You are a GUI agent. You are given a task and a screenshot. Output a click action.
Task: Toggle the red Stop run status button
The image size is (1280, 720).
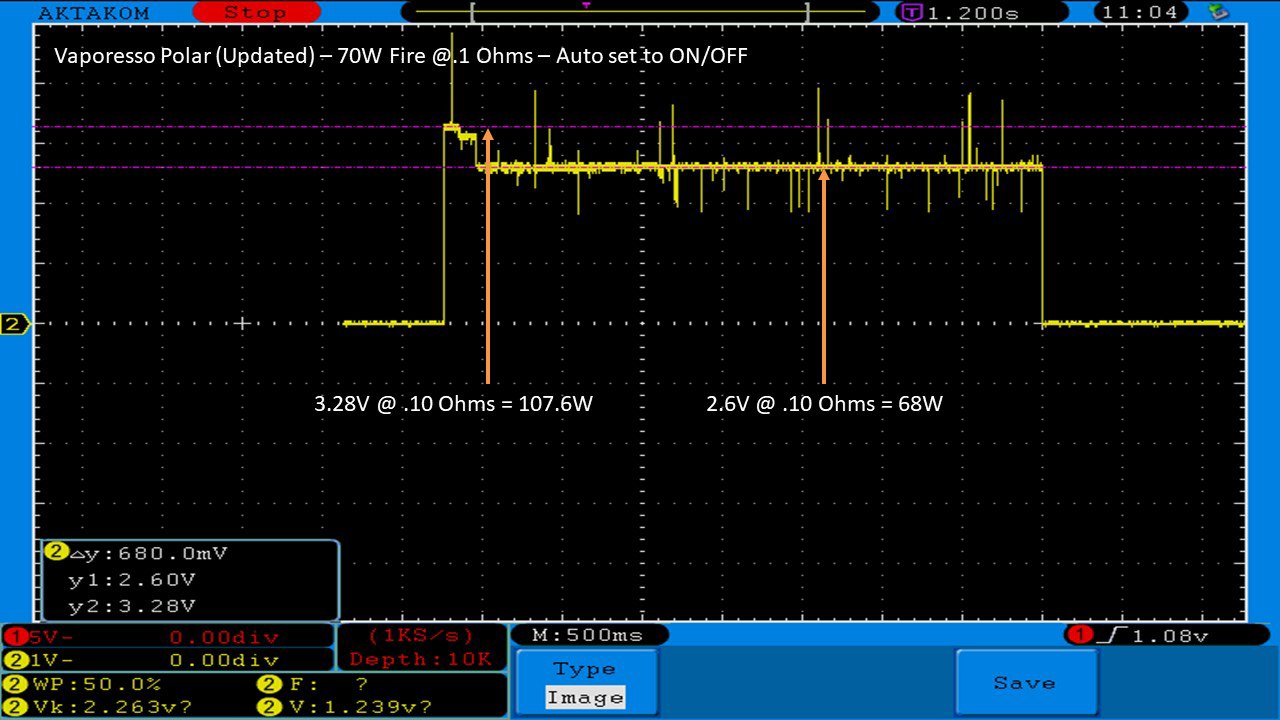click(256, 13)
